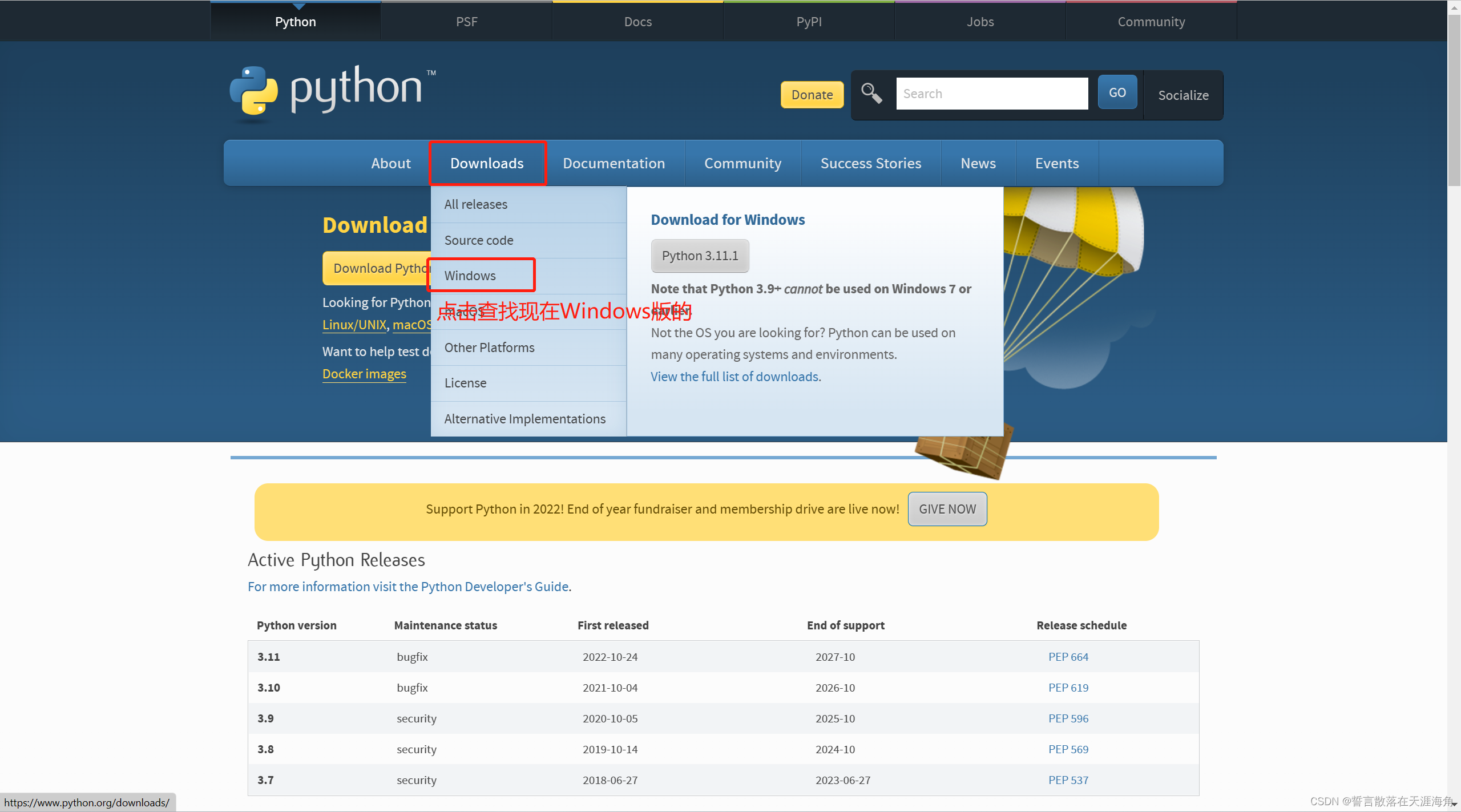This screenshot has height=812, width=1461.
Task: Click the Maintenance status column header
Action: pos(445,625)
